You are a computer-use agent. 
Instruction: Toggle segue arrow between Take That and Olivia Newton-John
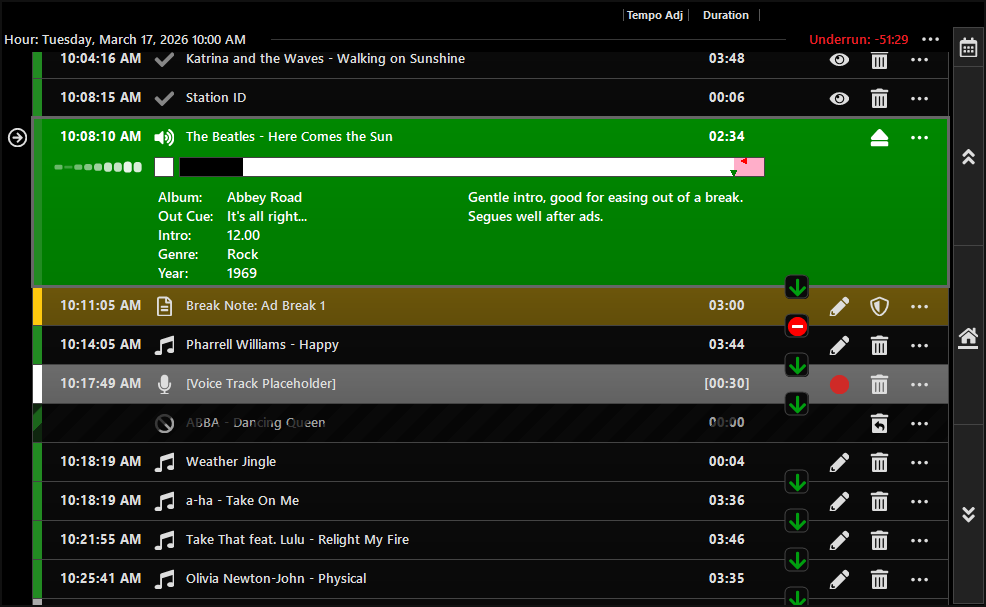click(797, 560)
